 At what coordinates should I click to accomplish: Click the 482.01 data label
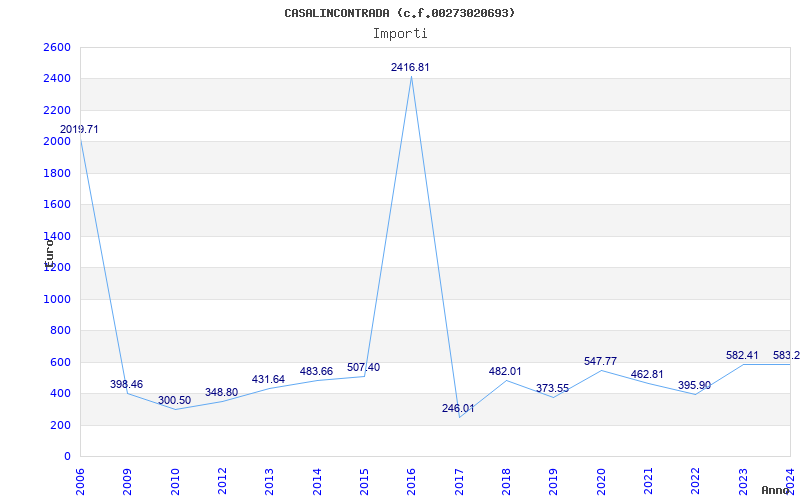pyautogui.click(x=505, y=371)
